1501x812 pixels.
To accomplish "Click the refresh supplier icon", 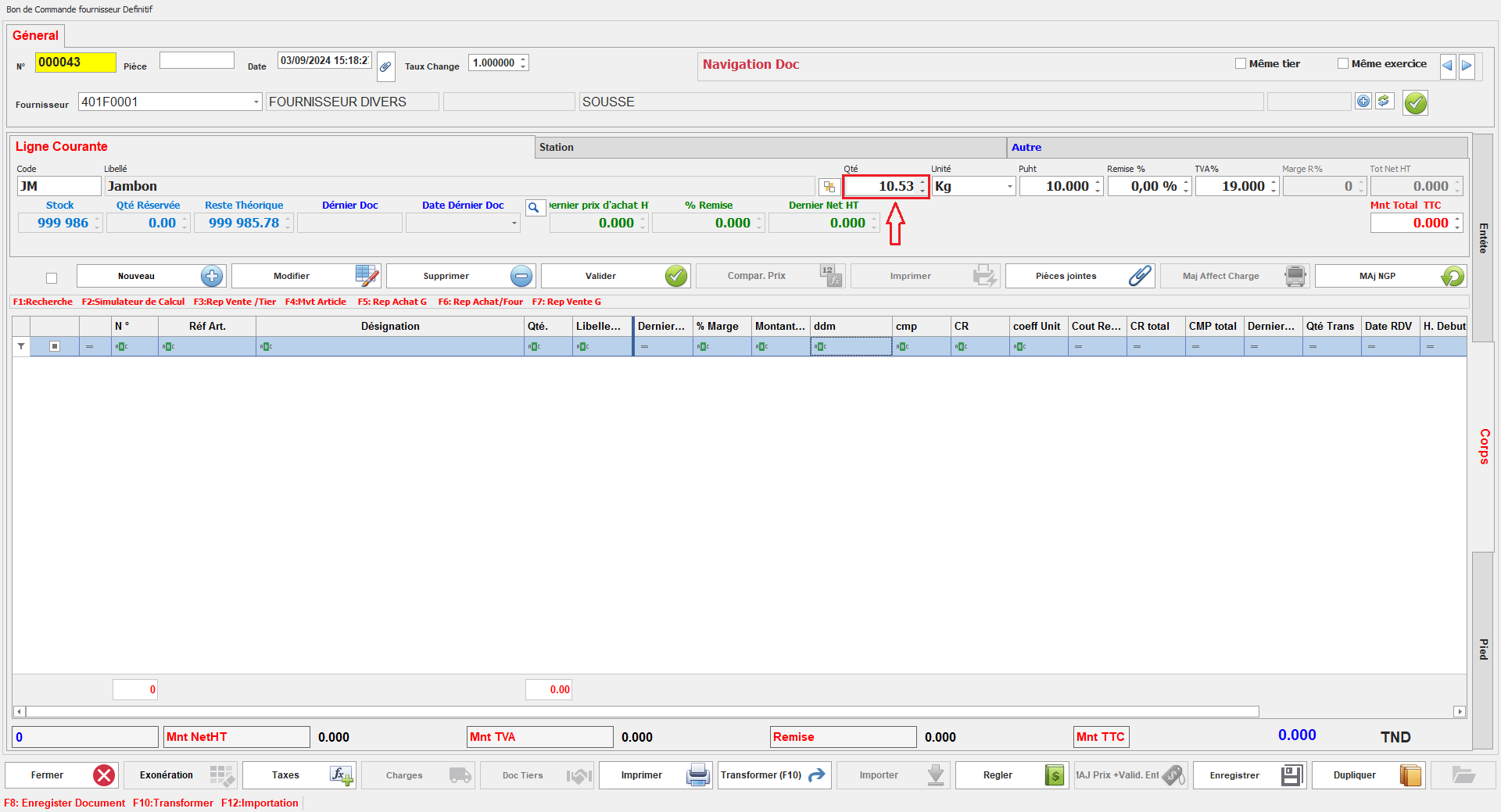I will [x=1384, y=101].
